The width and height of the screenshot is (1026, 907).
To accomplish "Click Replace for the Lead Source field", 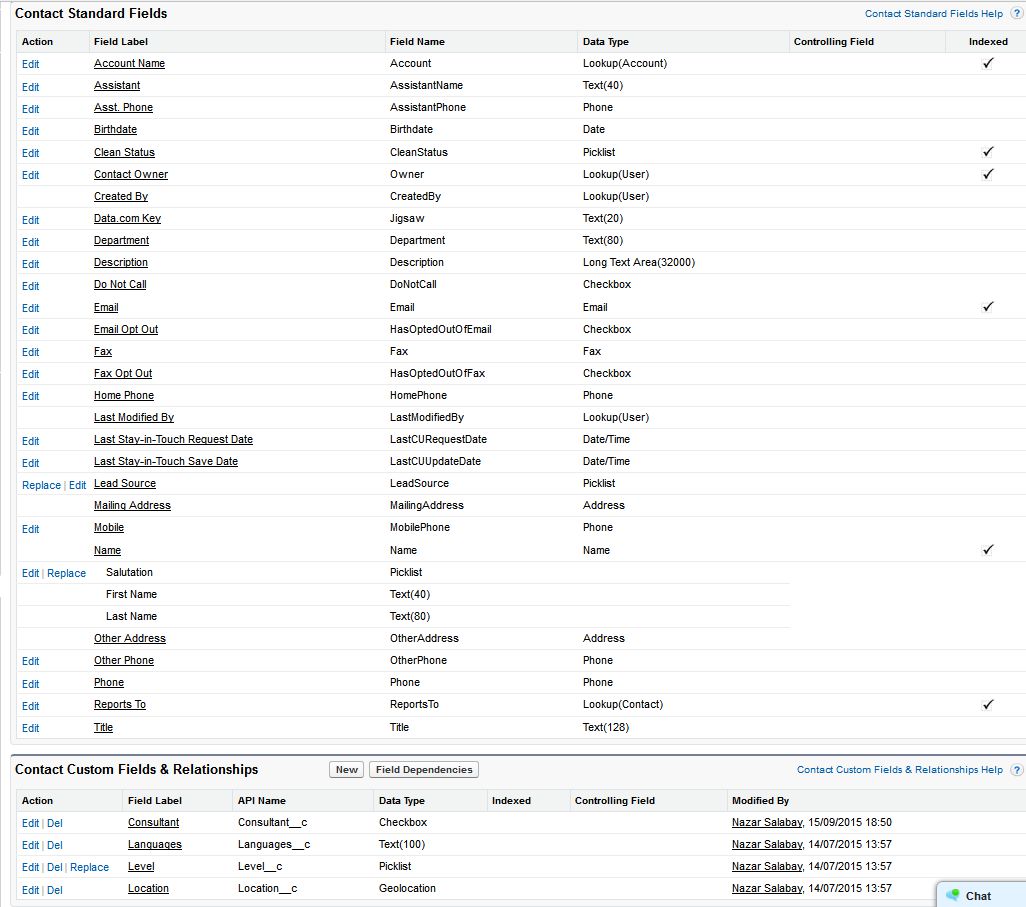I will [x=41, y=485].
